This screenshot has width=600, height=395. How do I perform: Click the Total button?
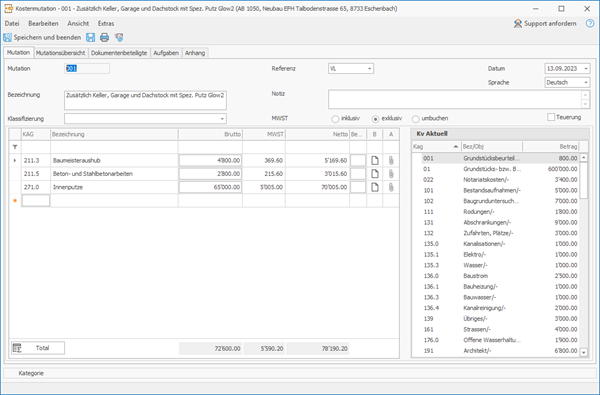pyautogui.click(x=38, y=348)
